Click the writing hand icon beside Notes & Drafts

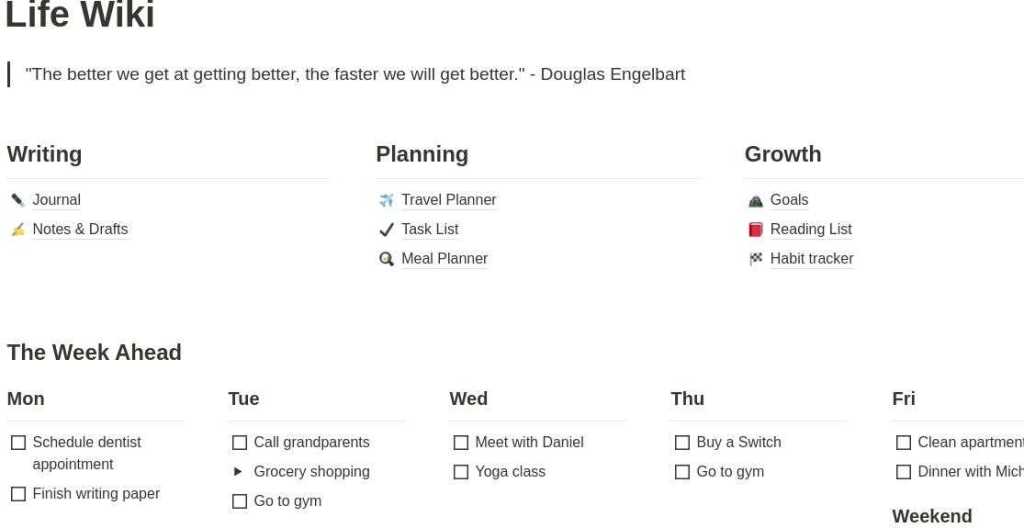tap(17, 229)
